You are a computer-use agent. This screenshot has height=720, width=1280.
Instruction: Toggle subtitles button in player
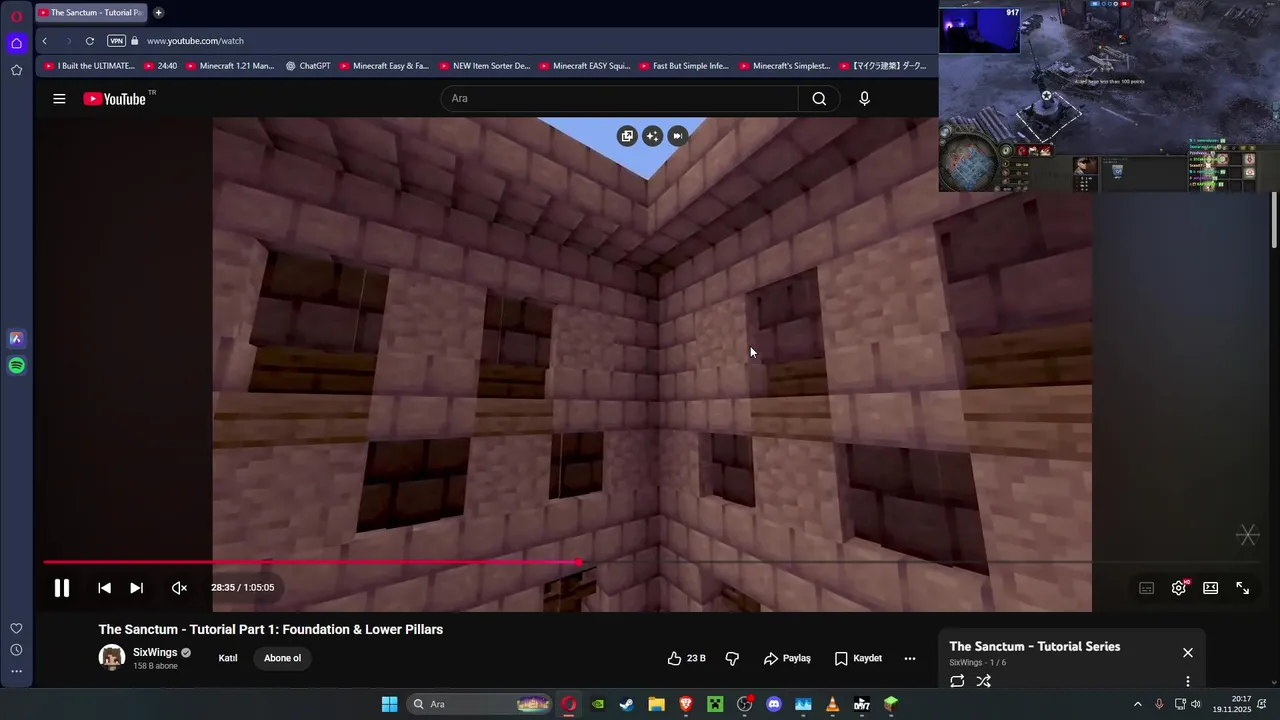click(1147, 588)
